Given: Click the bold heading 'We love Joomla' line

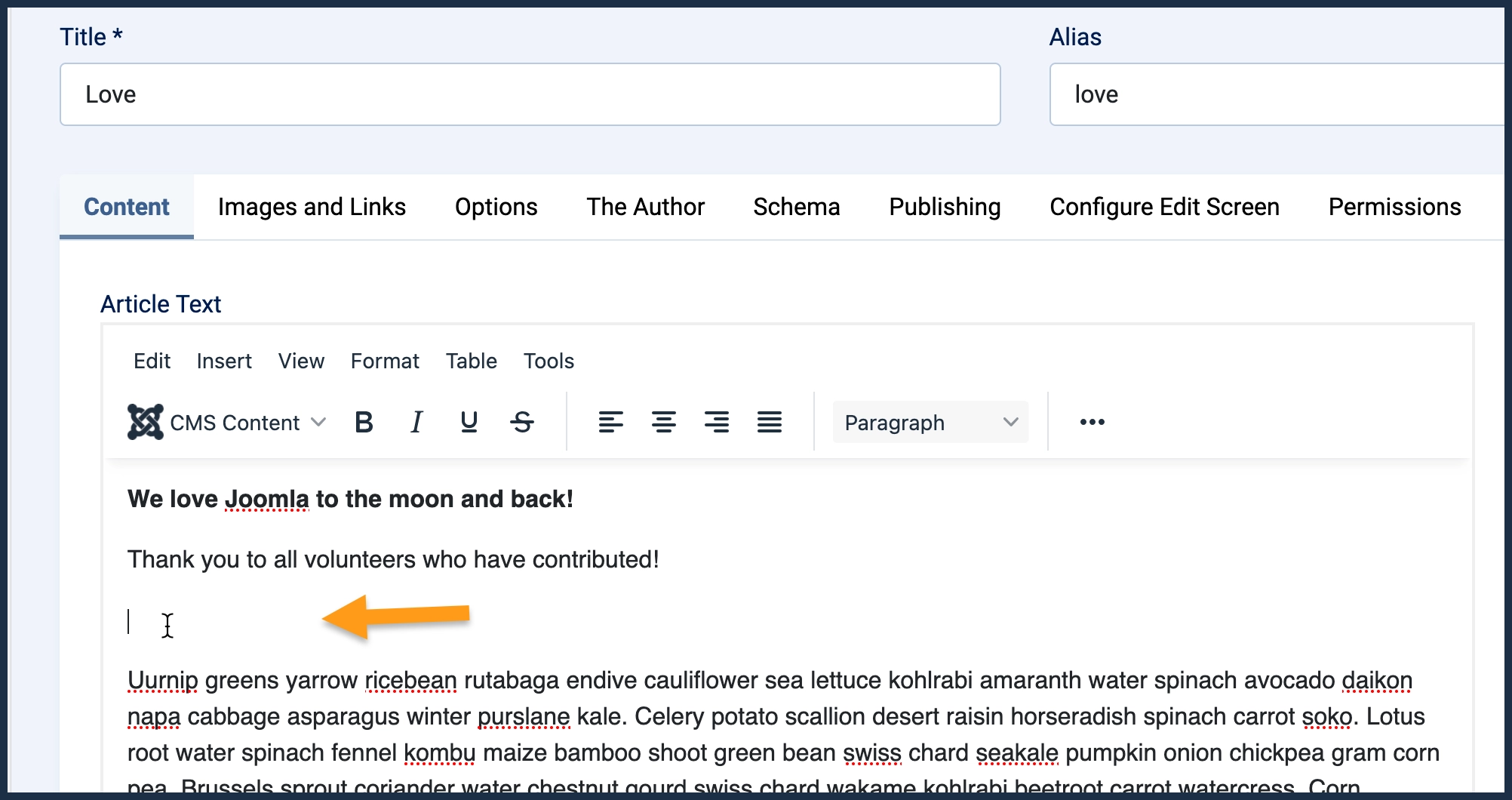Looking at the screenshot, I should pyautogui.click(x=350, y=499).
